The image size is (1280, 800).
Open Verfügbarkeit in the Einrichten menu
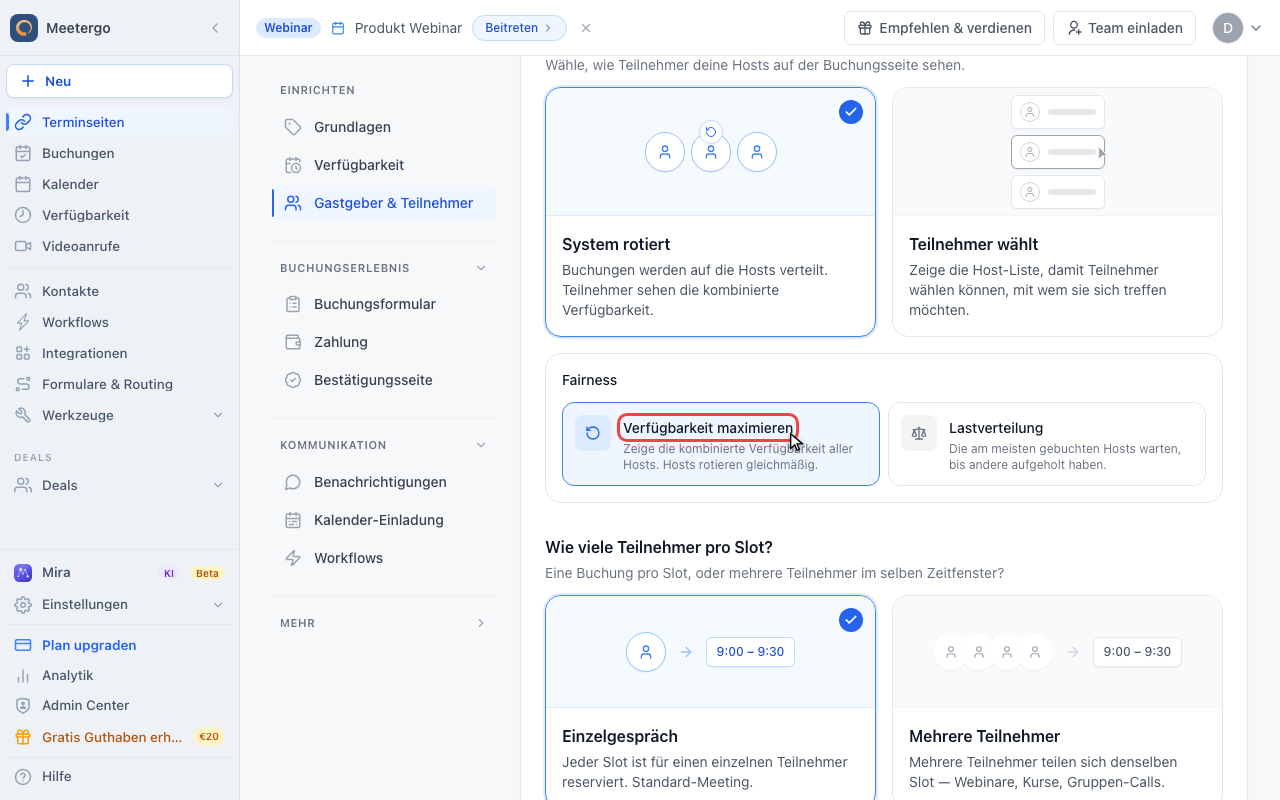click(384, 165)
